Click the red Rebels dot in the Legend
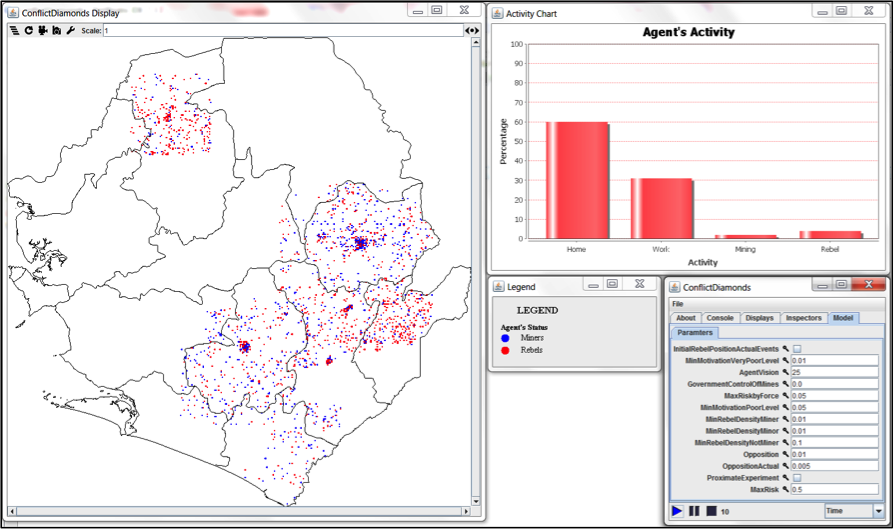This screenshot has height=529, width=894. point(505,351)
